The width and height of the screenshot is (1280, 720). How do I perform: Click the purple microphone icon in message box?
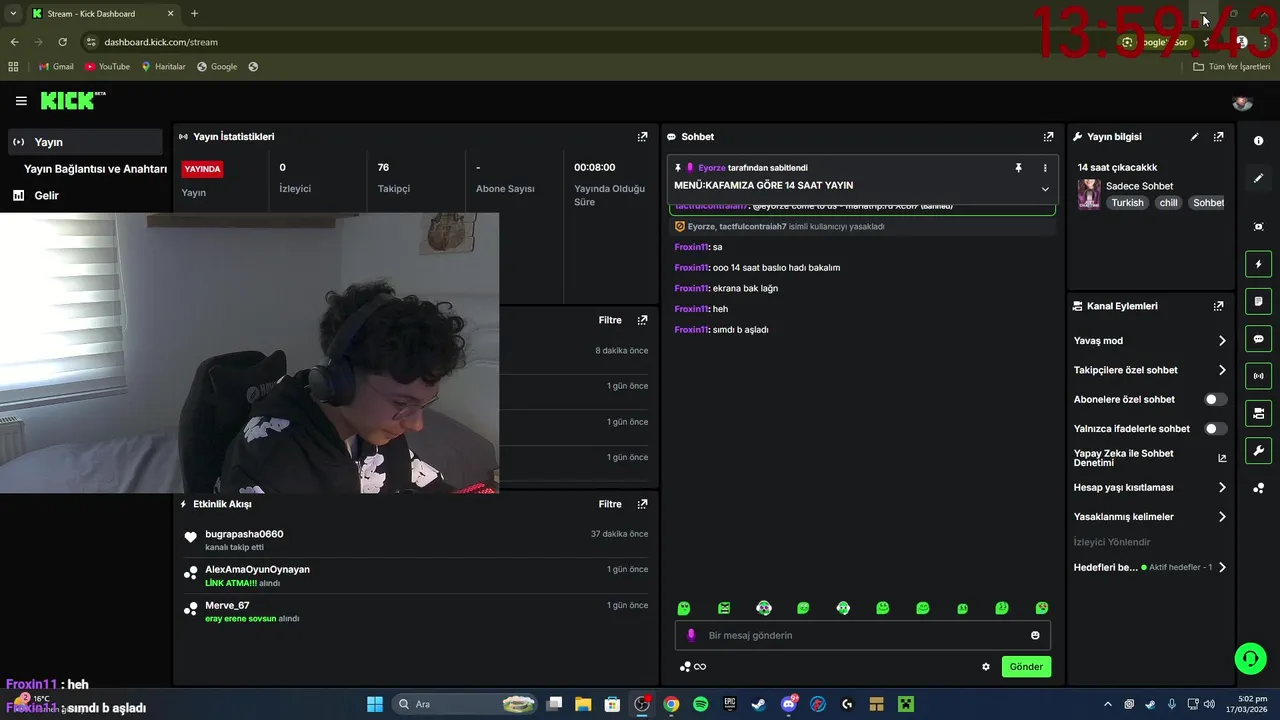691,635
